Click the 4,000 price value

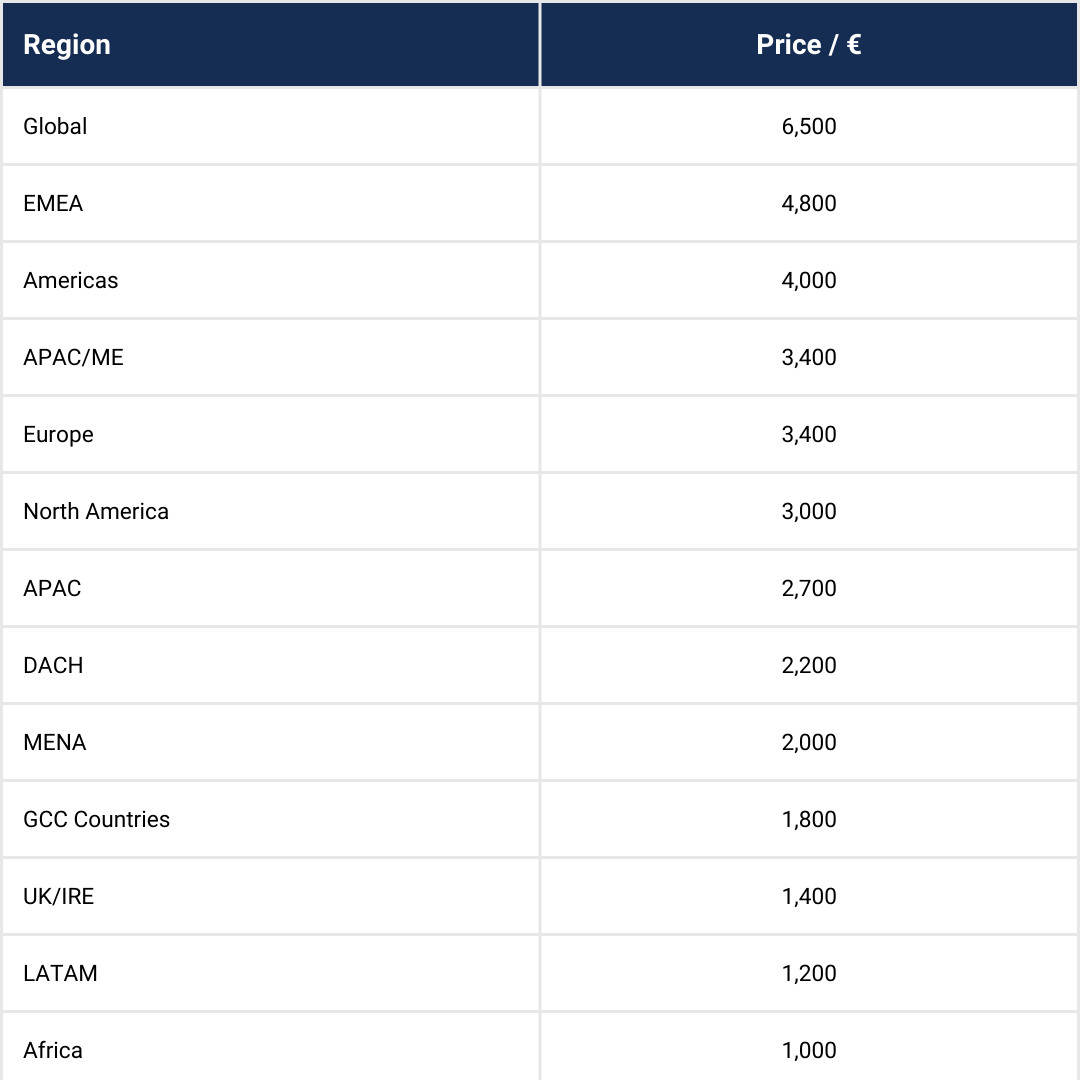point(809,280)
